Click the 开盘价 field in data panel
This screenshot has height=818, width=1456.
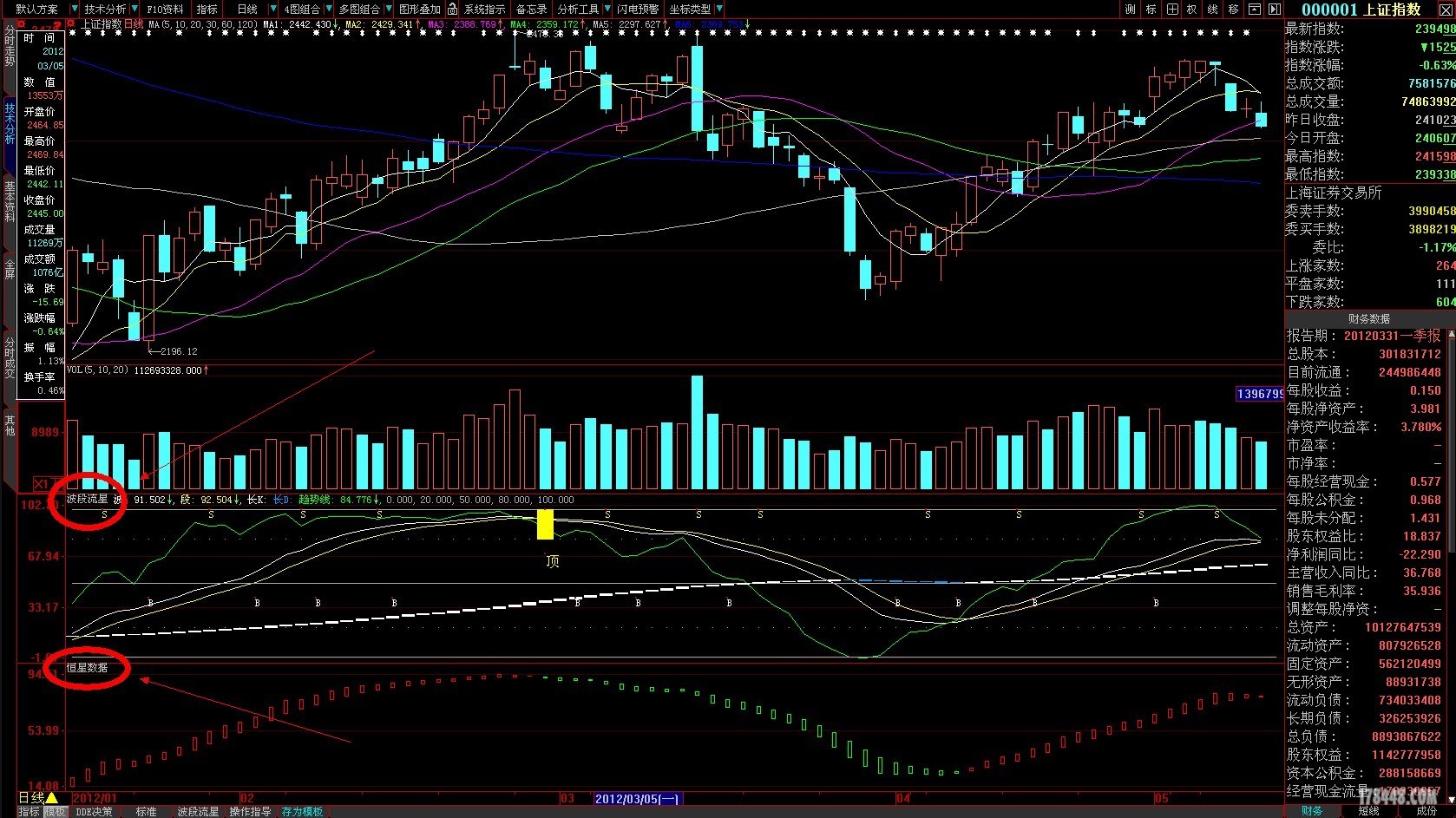40,111
